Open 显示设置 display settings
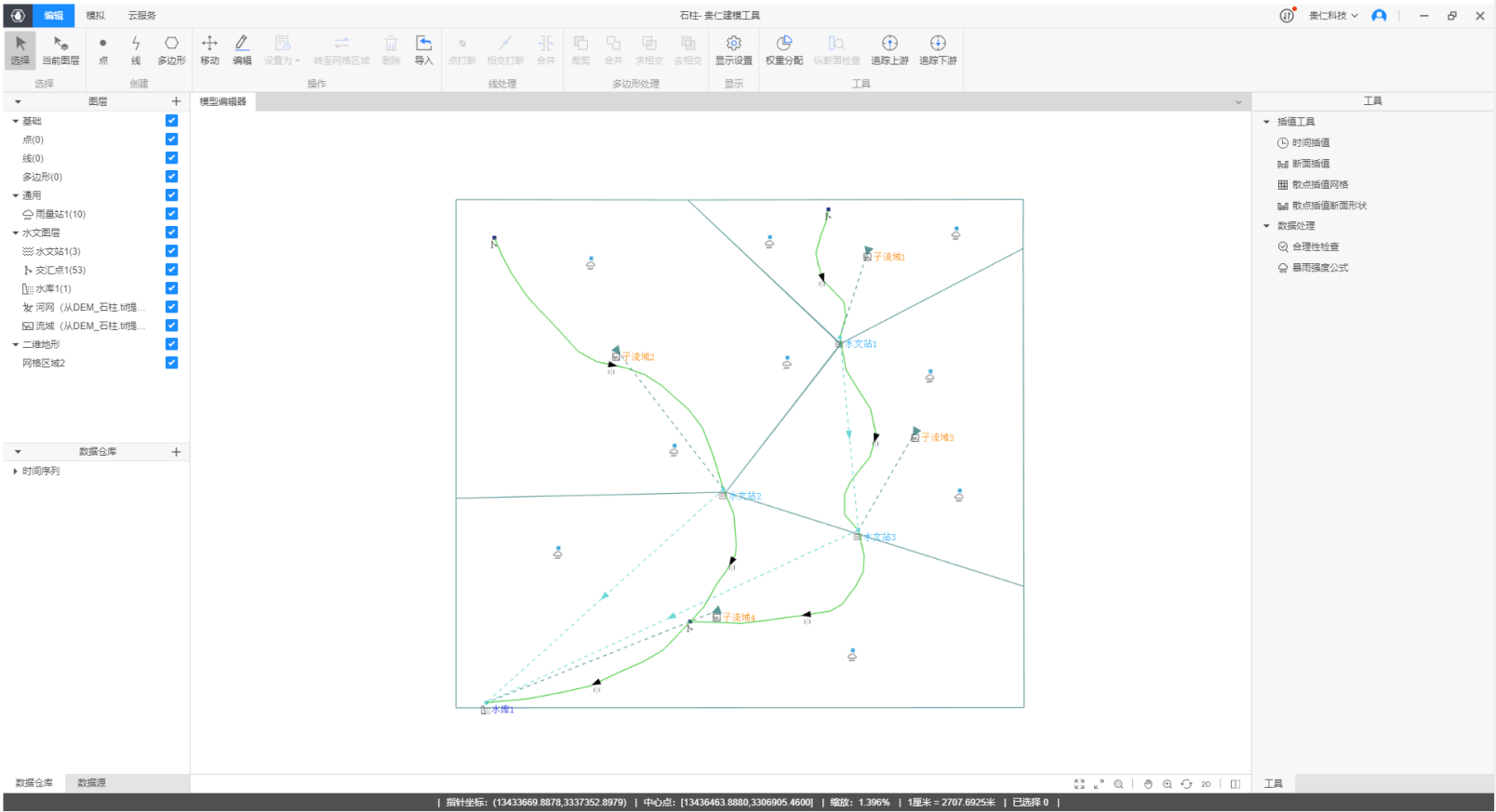The width and height of the screenshot is (1496, 812). point(733,50)
